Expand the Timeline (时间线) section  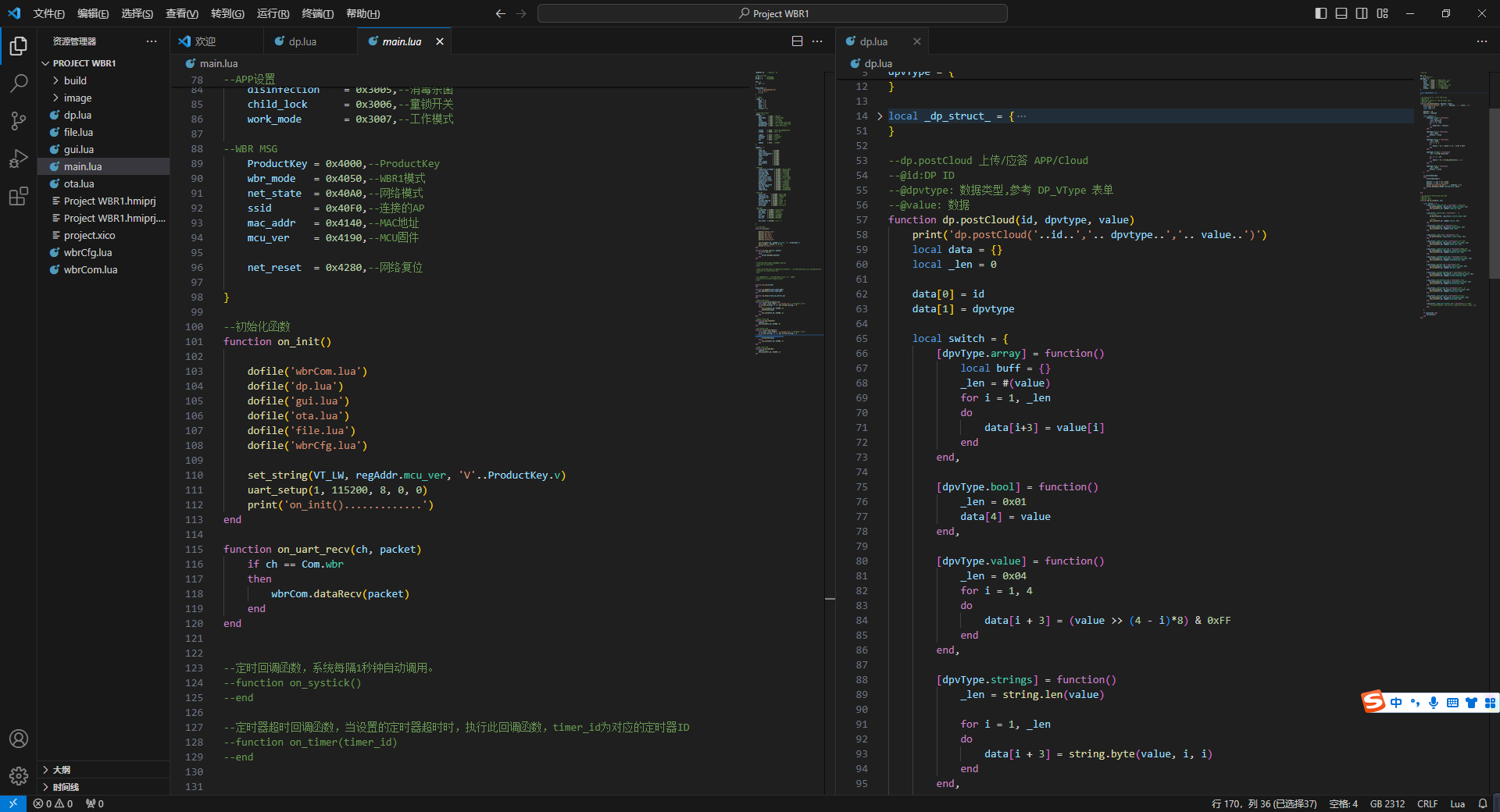104,787
